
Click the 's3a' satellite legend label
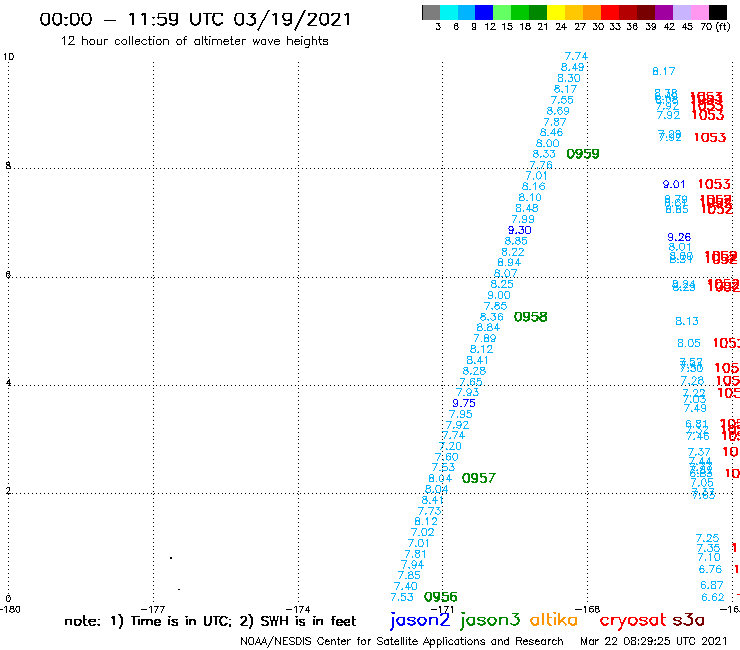tap(688, 620)
